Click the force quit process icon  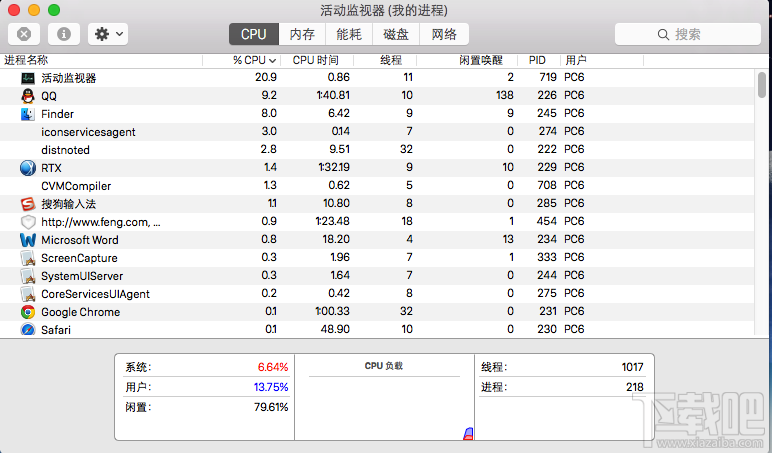[24, 34]
